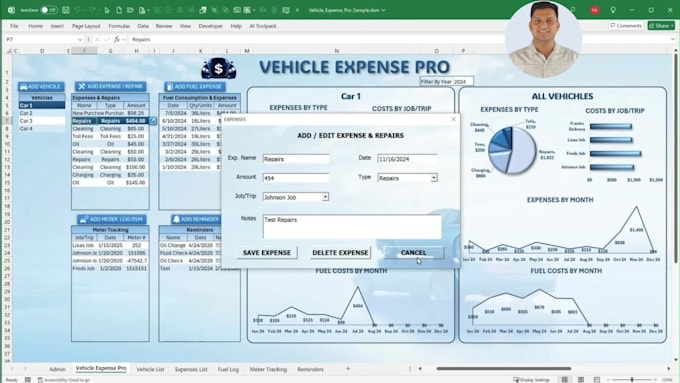The image size is (680, 383).
Task: Toggle the AutoSave switch
Action: pos(49,10)
